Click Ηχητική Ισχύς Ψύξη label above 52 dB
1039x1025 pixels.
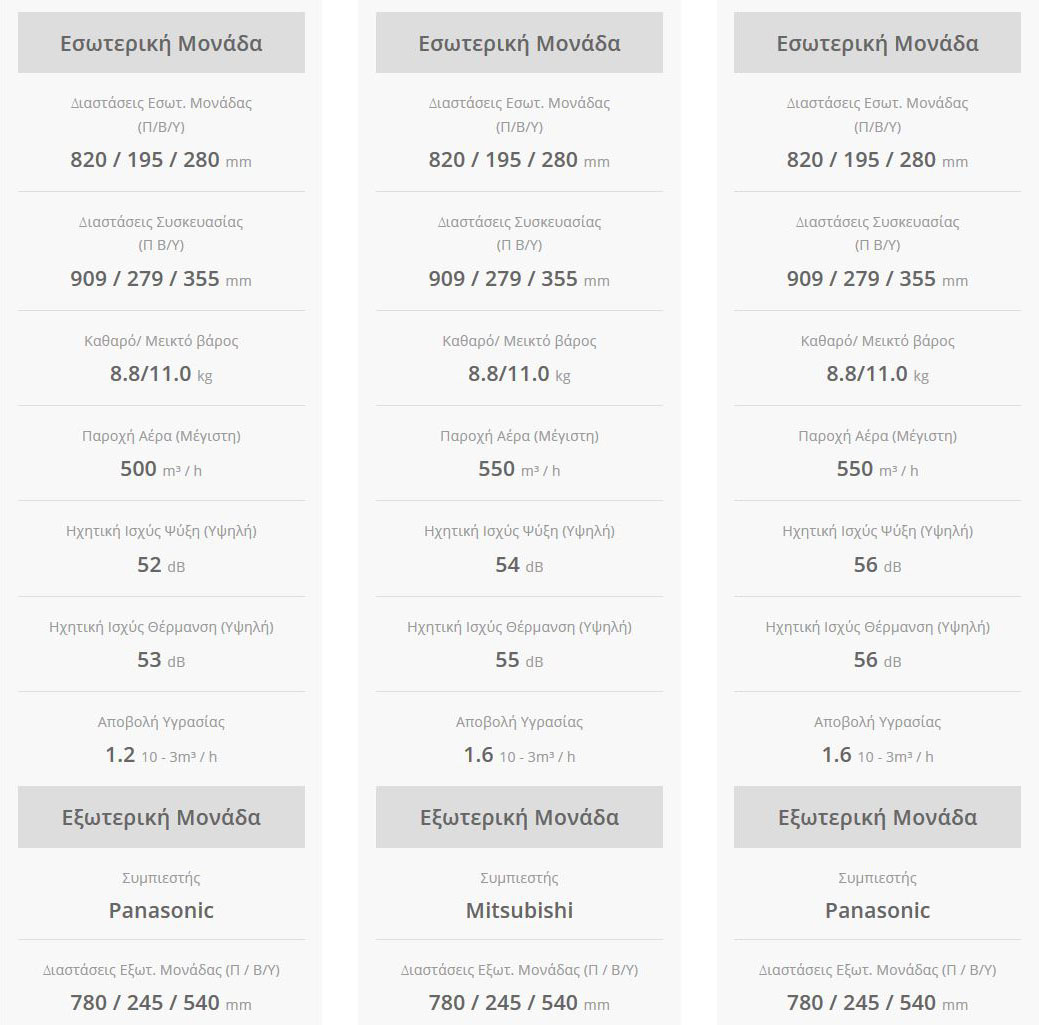click(161, 531)
